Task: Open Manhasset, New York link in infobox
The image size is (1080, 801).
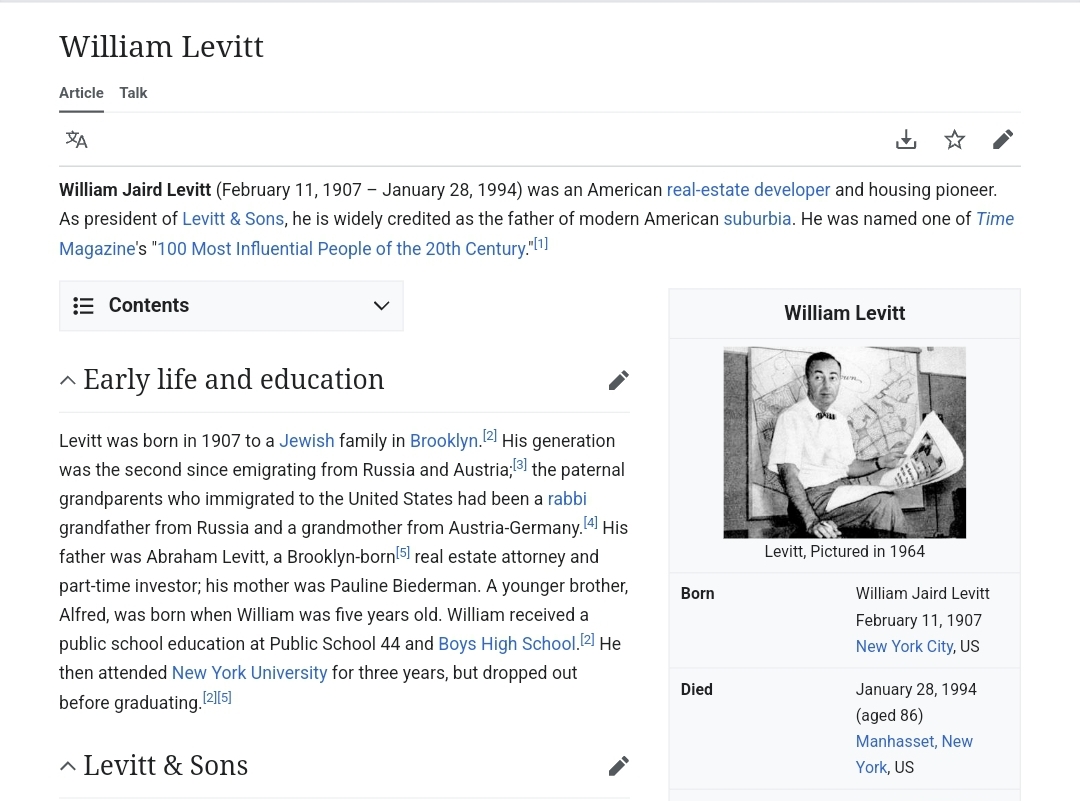Action: (914, 755)
